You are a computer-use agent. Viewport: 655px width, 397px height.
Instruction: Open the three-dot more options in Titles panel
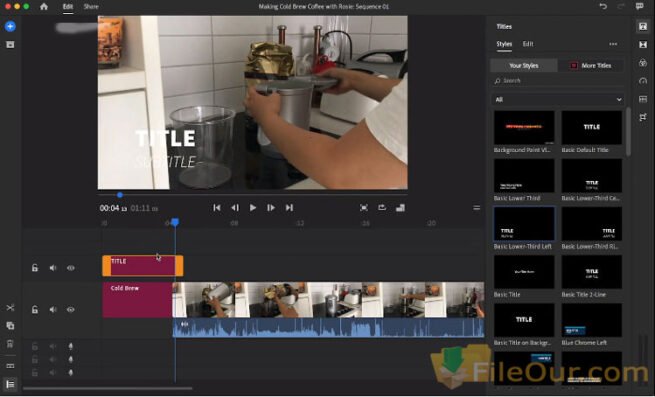pyautogui.click(x=613, y=44)
